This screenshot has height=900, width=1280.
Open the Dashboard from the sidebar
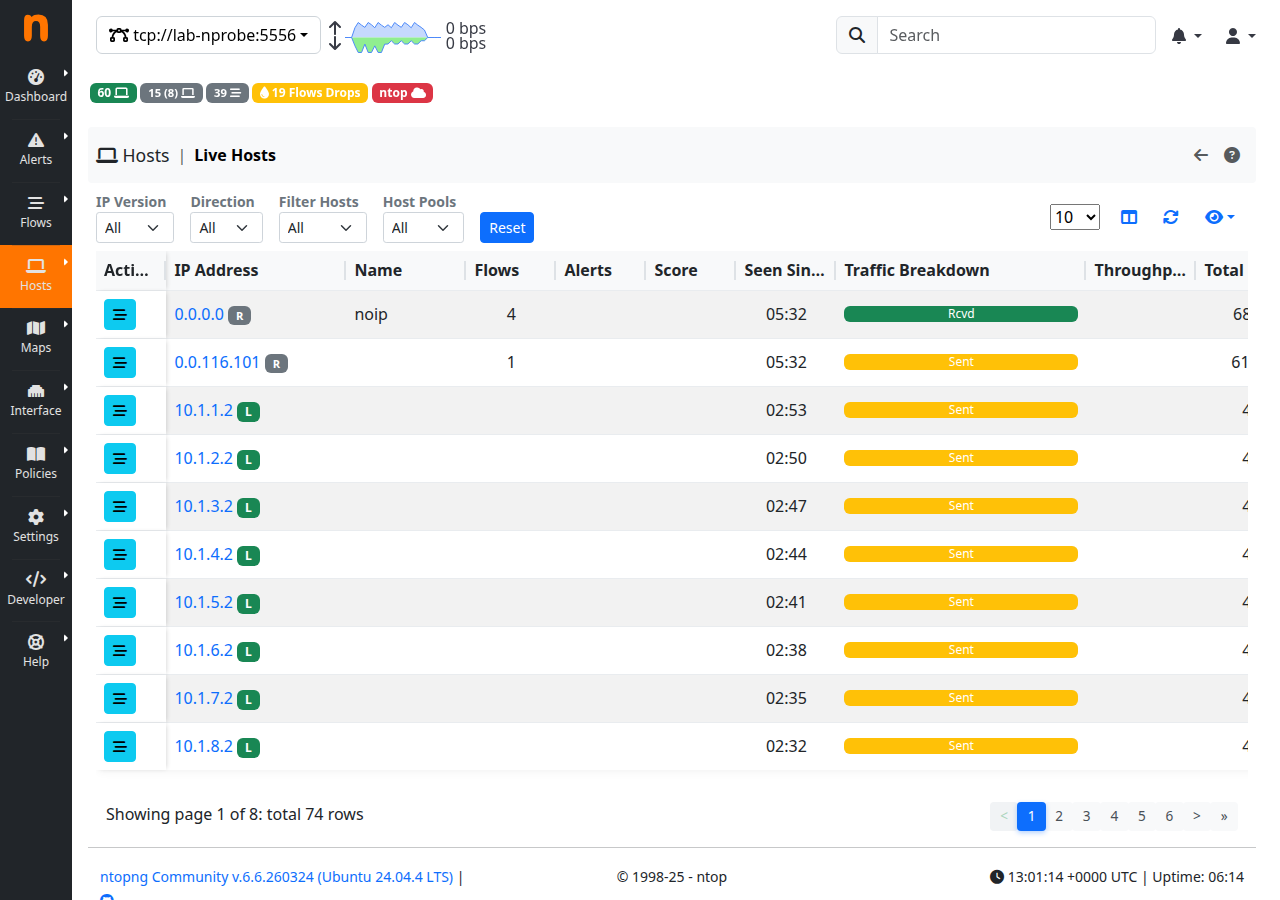point(36,85)
